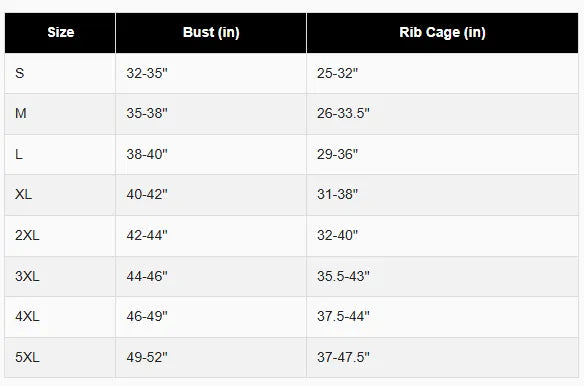Click the 32-35" bust value

click(x=147, y=73)
